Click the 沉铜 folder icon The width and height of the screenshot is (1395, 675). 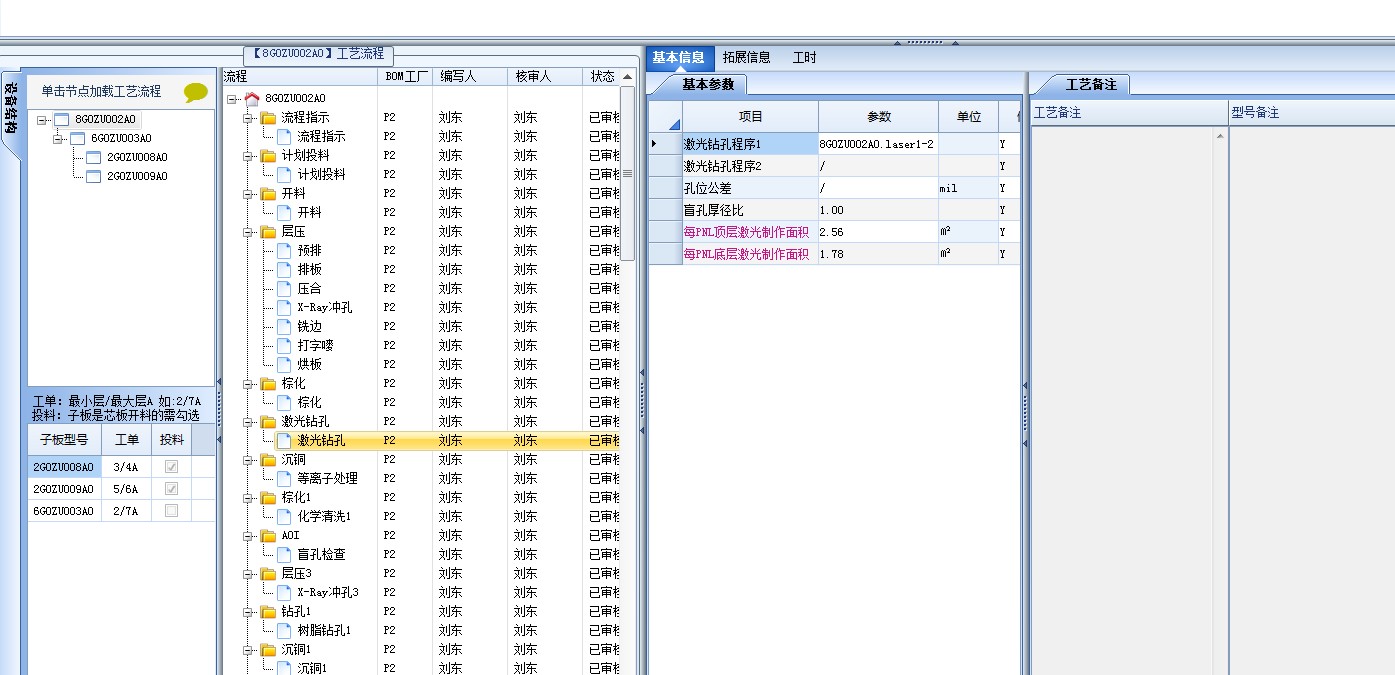(268, 459)
